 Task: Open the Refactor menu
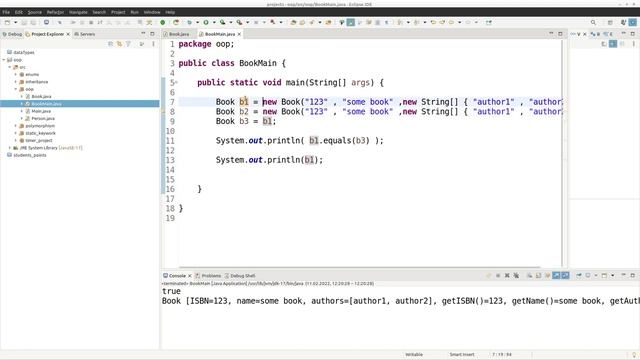[55, 12]
